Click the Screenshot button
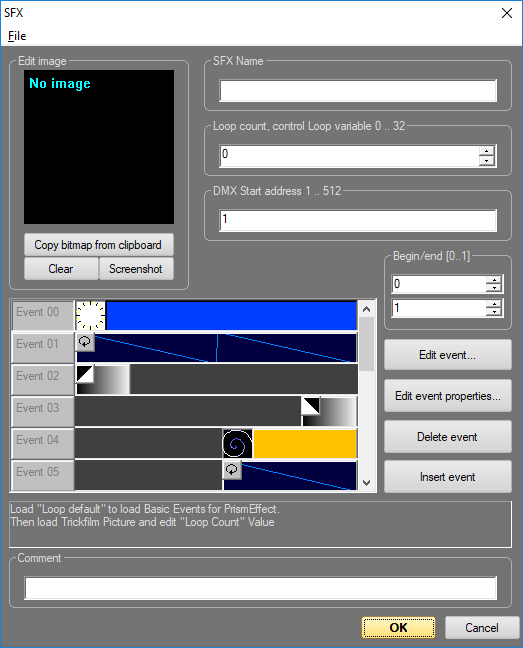Viewport: 523px width, 648px height. click(136, 269)
